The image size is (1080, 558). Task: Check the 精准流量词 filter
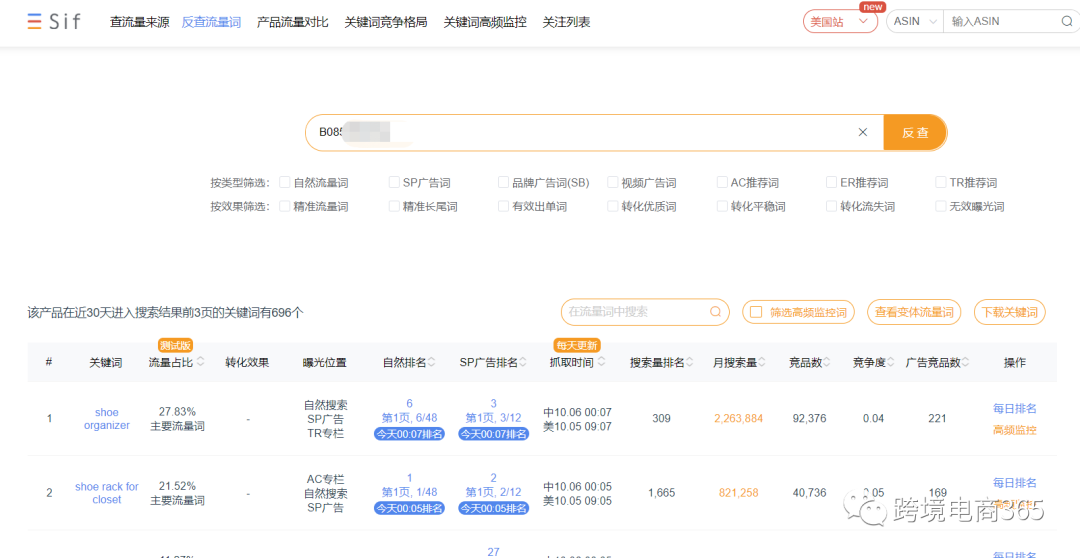[x=284, y=206]
